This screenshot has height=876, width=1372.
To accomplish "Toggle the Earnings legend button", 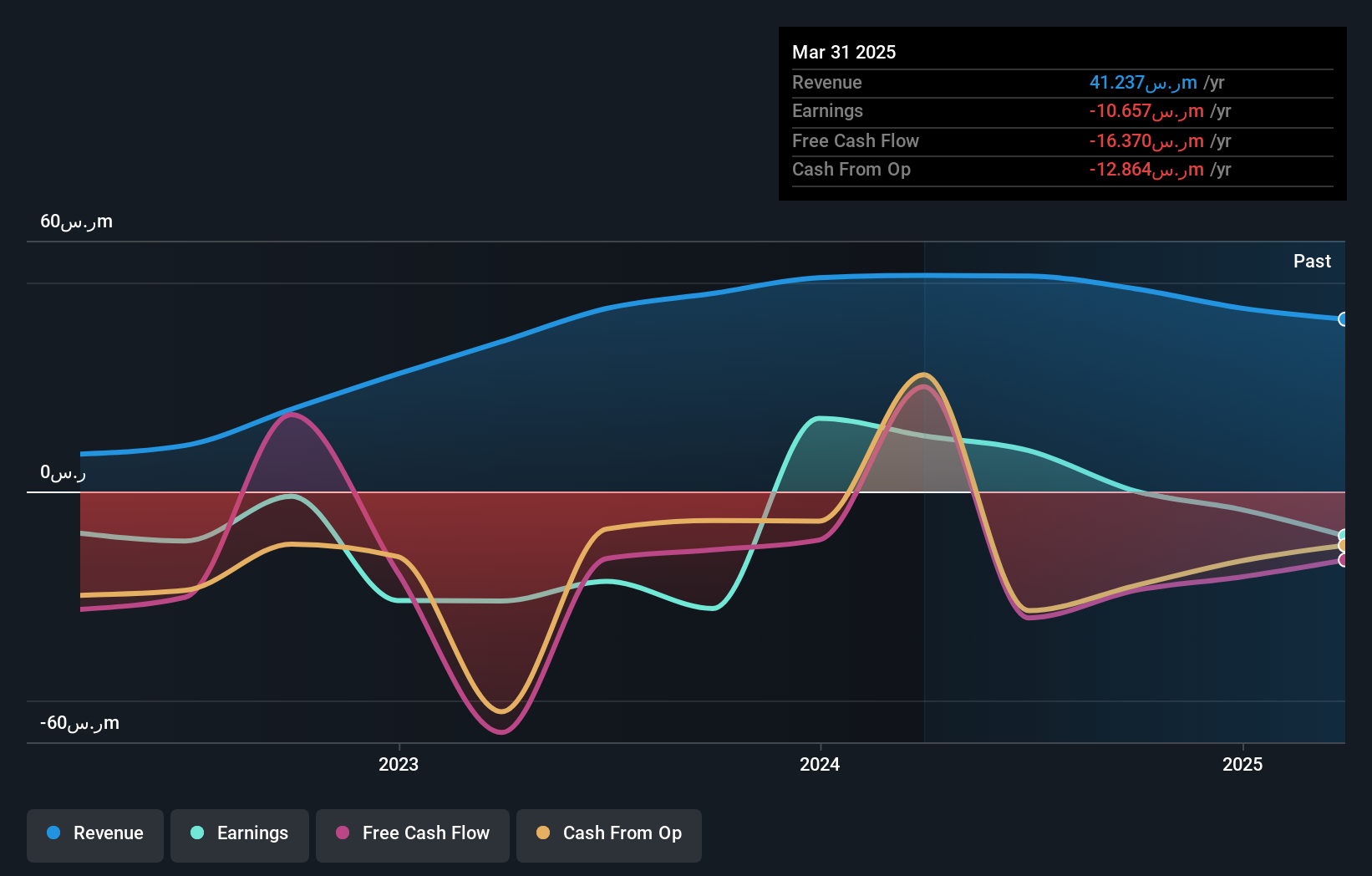I will coord(240,835).
